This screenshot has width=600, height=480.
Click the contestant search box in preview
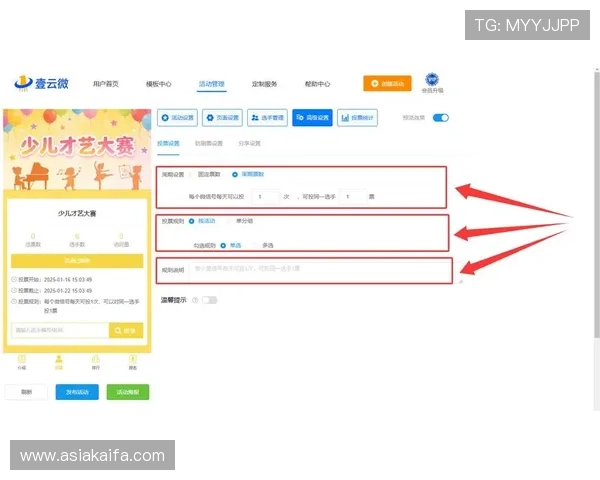point(60,330)
